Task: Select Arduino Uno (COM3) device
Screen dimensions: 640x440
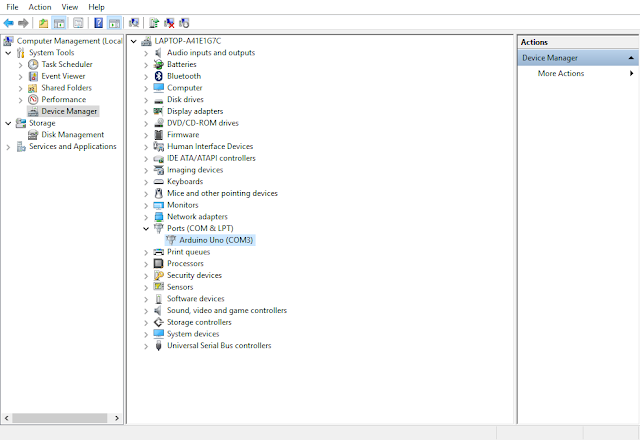Action: (211, 240)
